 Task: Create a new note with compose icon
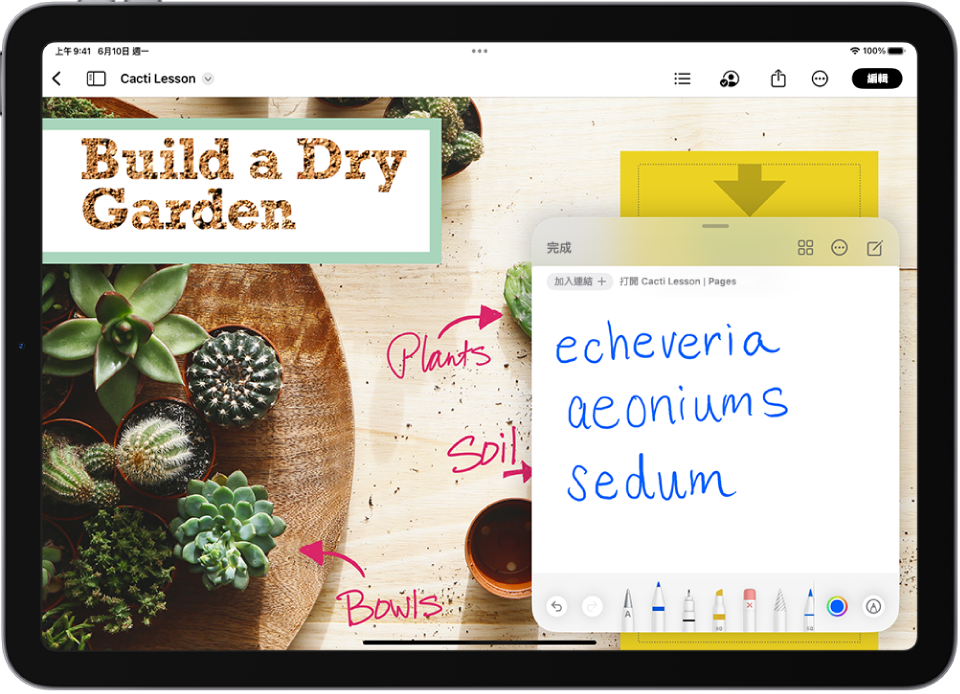pyautogui.click(x=874, y=247)
